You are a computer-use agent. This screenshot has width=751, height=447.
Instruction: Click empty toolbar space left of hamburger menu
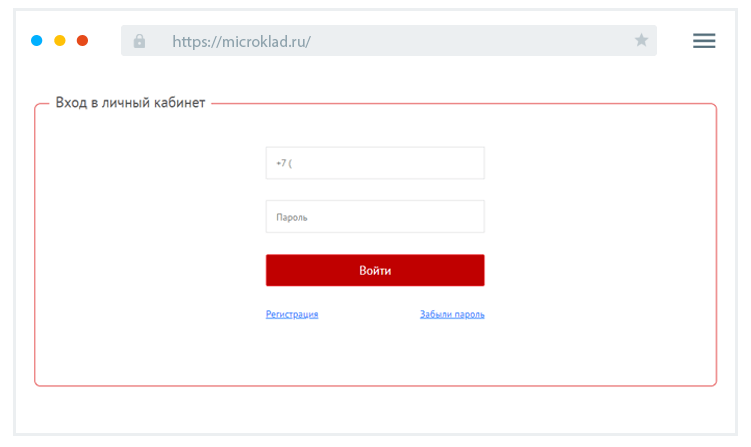click(674, 41)
